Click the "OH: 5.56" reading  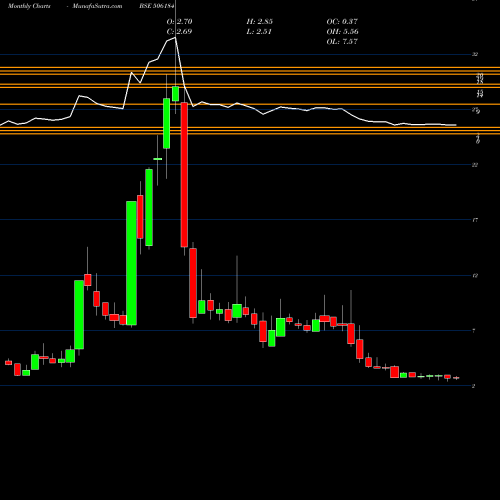342,32
